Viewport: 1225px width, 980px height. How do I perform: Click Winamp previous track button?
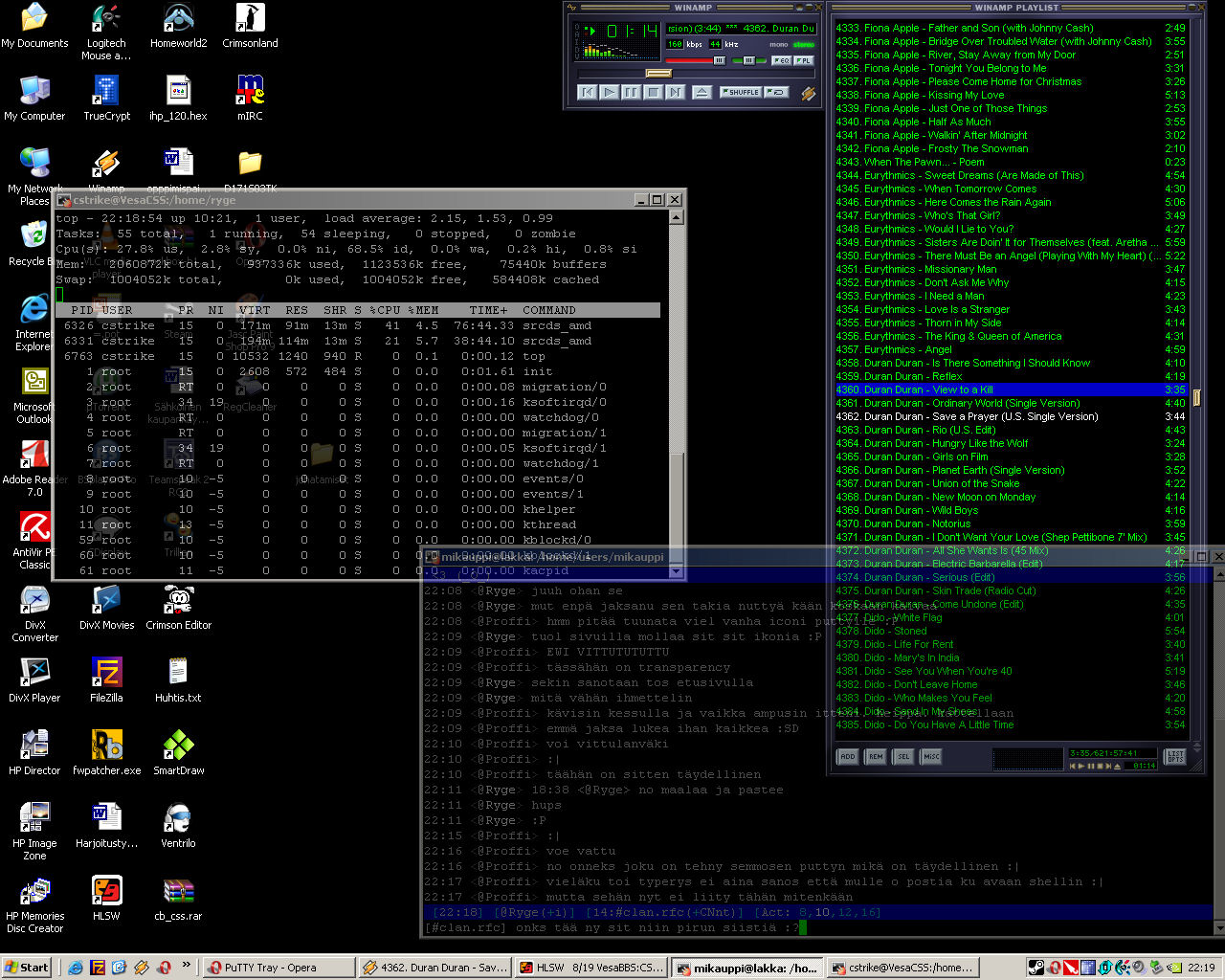pyautogui.click(x=587, y=93)
